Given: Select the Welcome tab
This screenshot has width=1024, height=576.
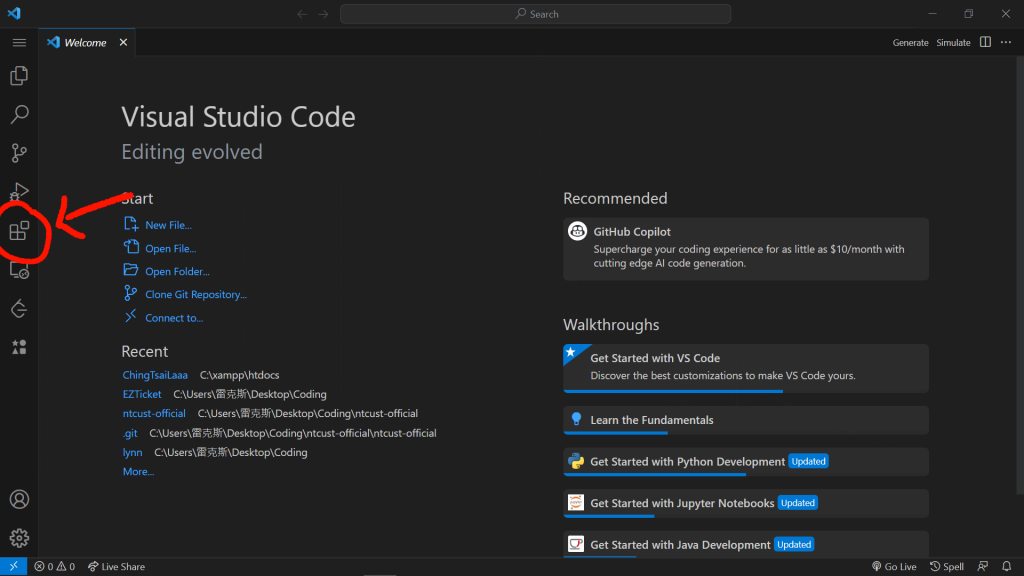Looking at the screenshot, I should point(84,43).
